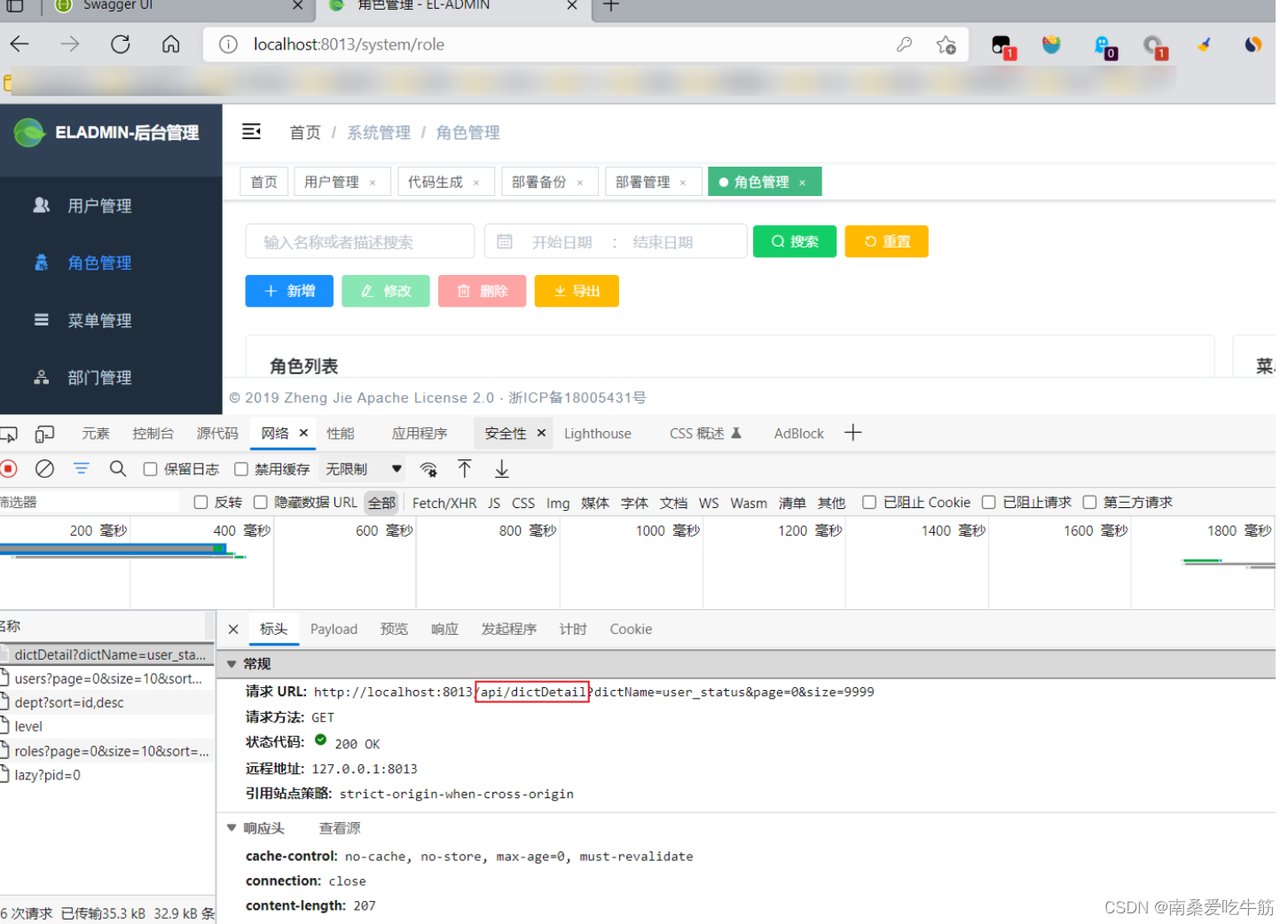Image resolution: width=1288 pixels, height=924 pixels.
Task: Clear network log icon
Action: pyautogui.click(x=44, y=469)
